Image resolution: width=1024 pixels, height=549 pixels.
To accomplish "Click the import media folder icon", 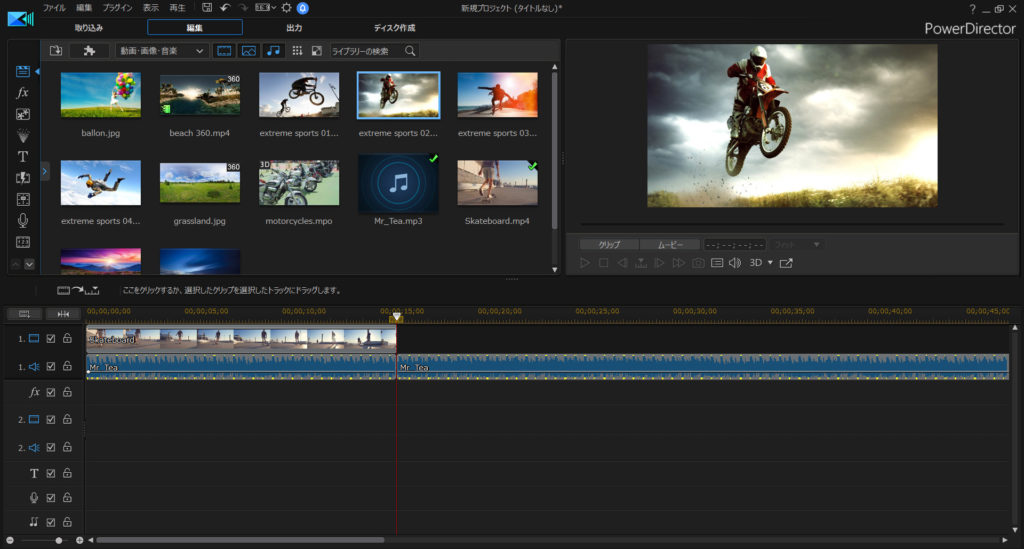I will tap(56, 50).
